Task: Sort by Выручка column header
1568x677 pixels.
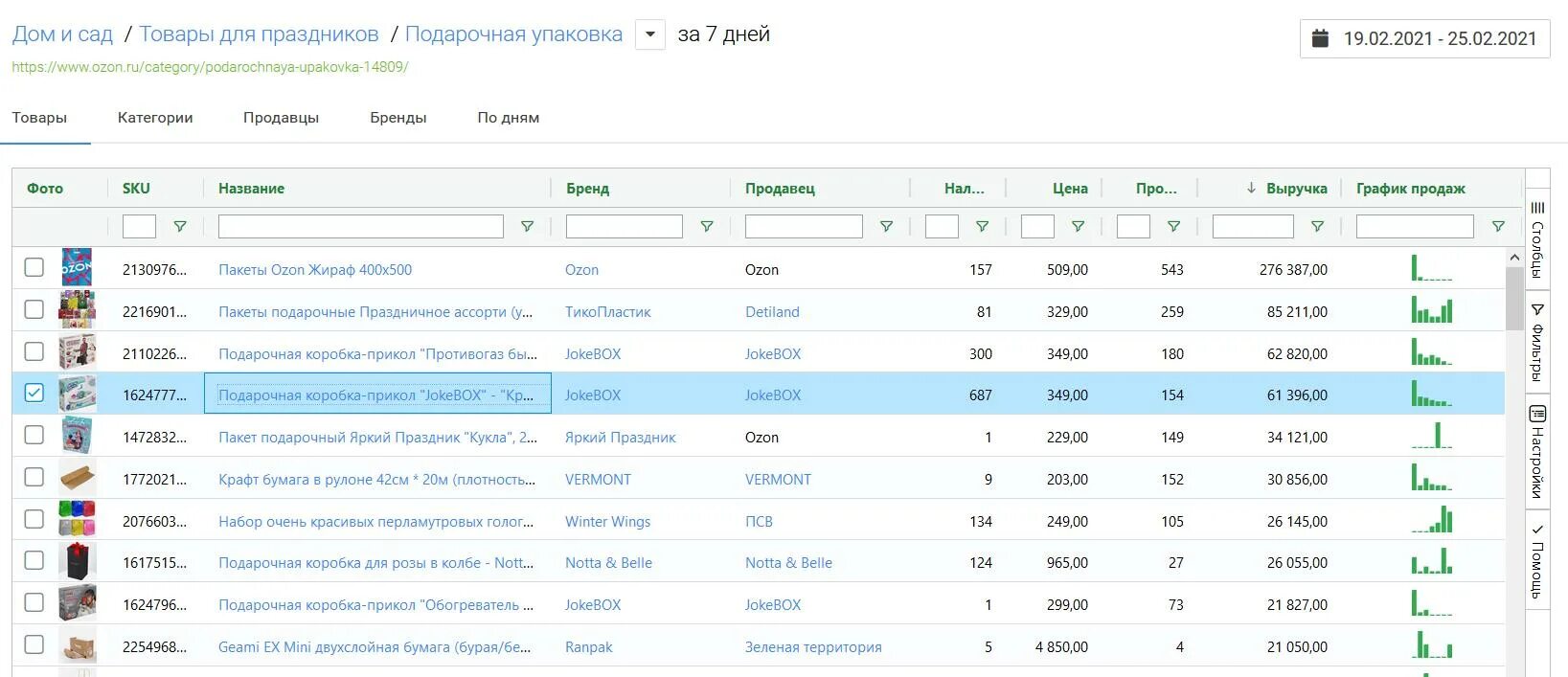Action: click(x=1296, y=189)
